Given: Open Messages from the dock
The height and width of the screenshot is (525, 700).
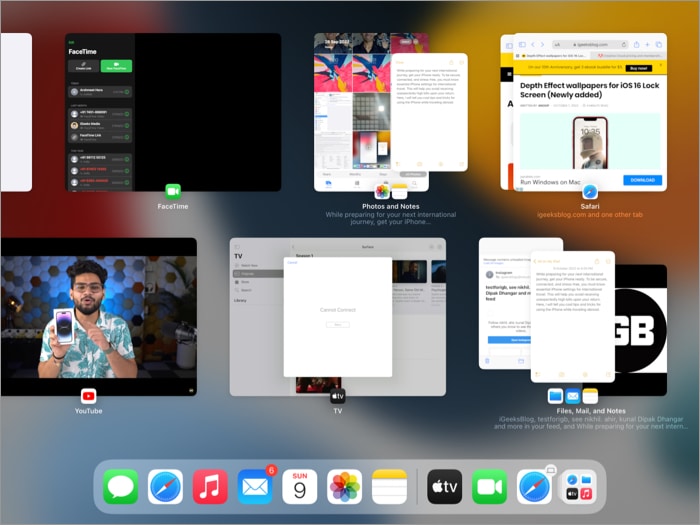Looking at the screenshot, I should pos(121,487).
